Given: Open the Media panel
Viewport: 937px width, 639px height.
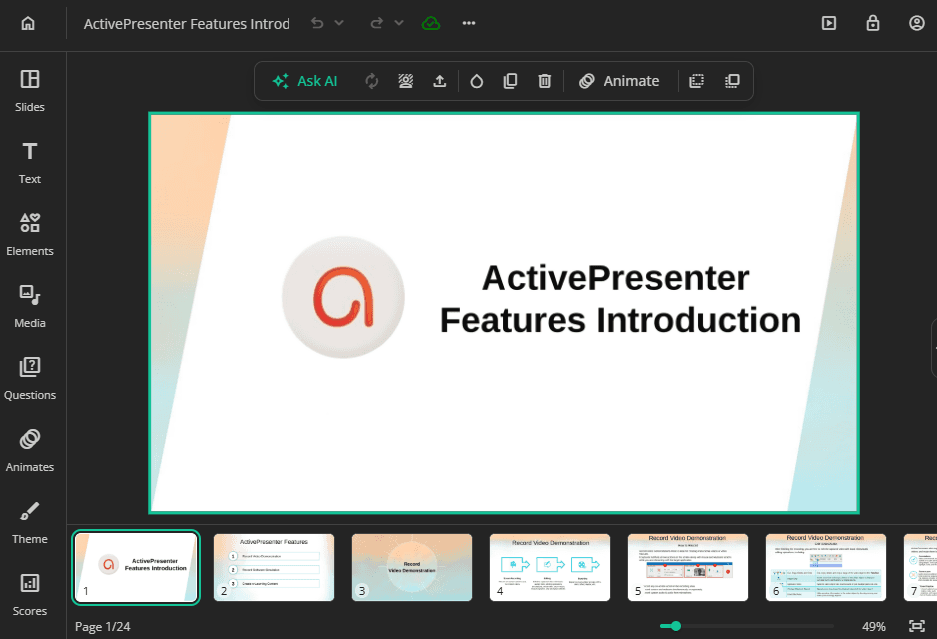Looking at the screenshot, I should [x=30, y=306].
